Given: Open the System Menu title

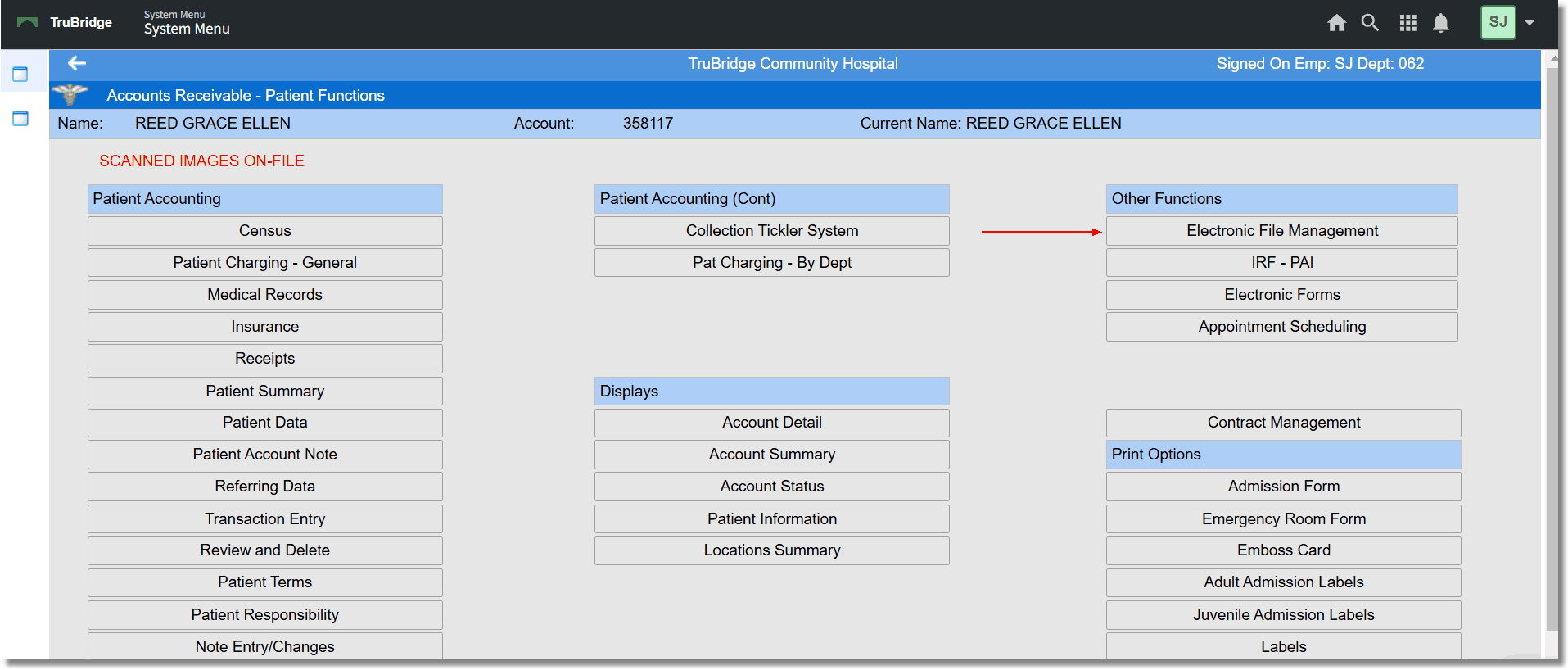Looking at the screenshot, I should (187, 29).
